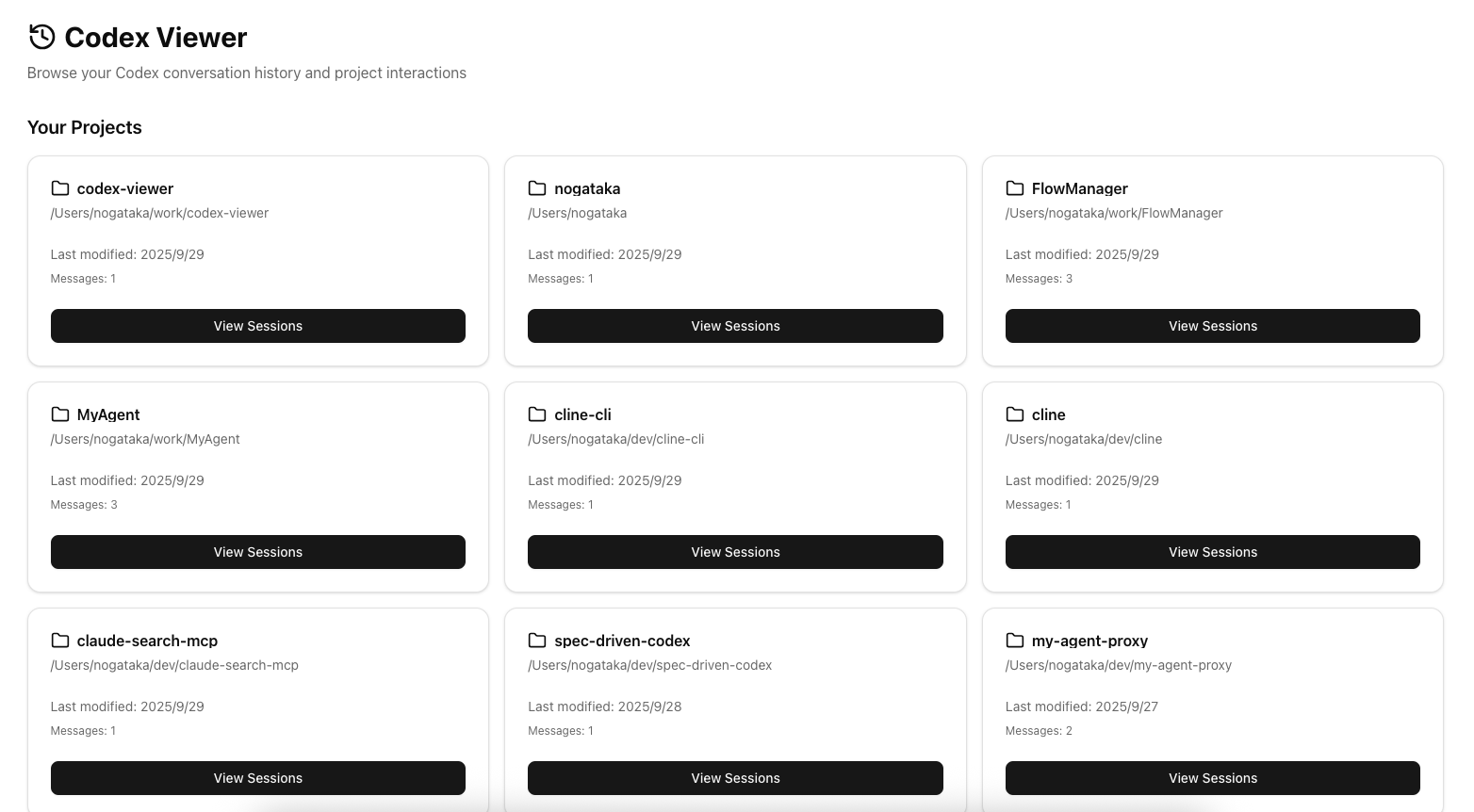Click the FlowManager project folder icon

pyautogui.click(x=1015, y=188)
